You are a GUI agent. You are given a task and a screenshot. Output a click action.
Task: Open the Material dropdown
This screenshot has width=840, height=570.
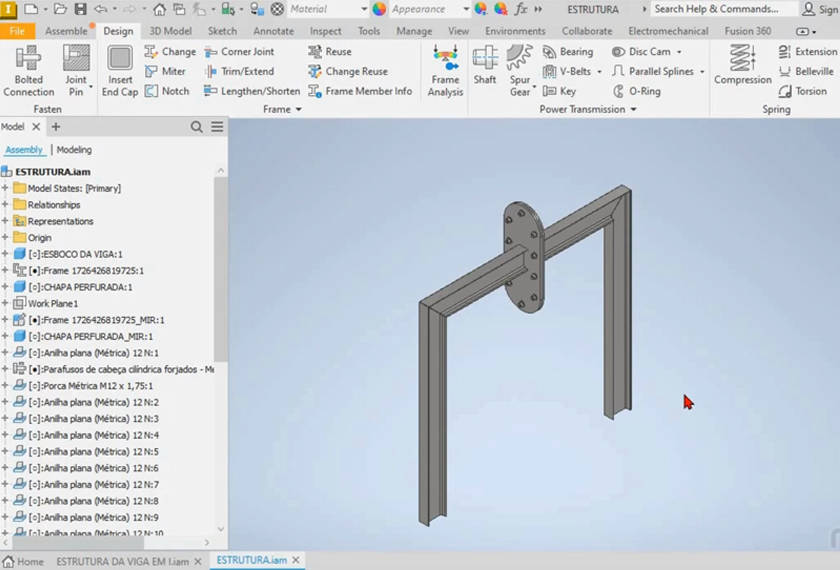coord(327,9)
